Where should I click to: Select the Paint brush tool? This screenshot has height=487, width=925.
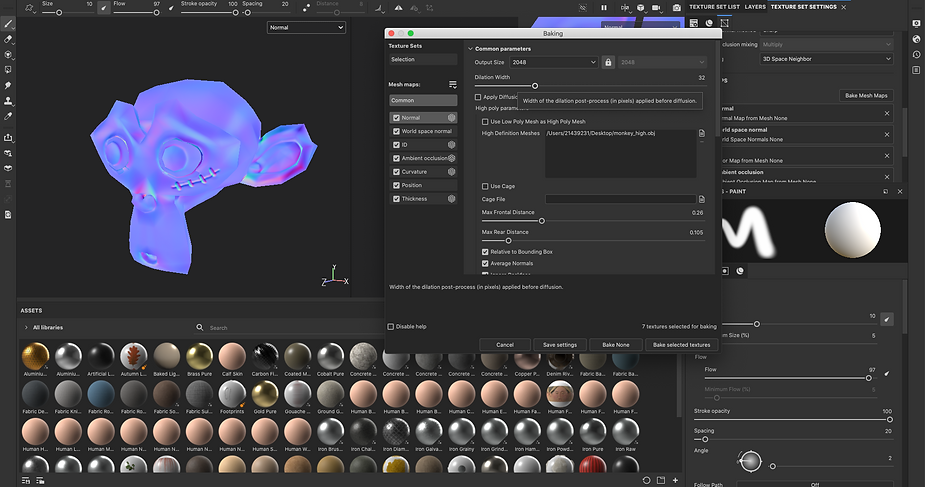coord(8,24)
